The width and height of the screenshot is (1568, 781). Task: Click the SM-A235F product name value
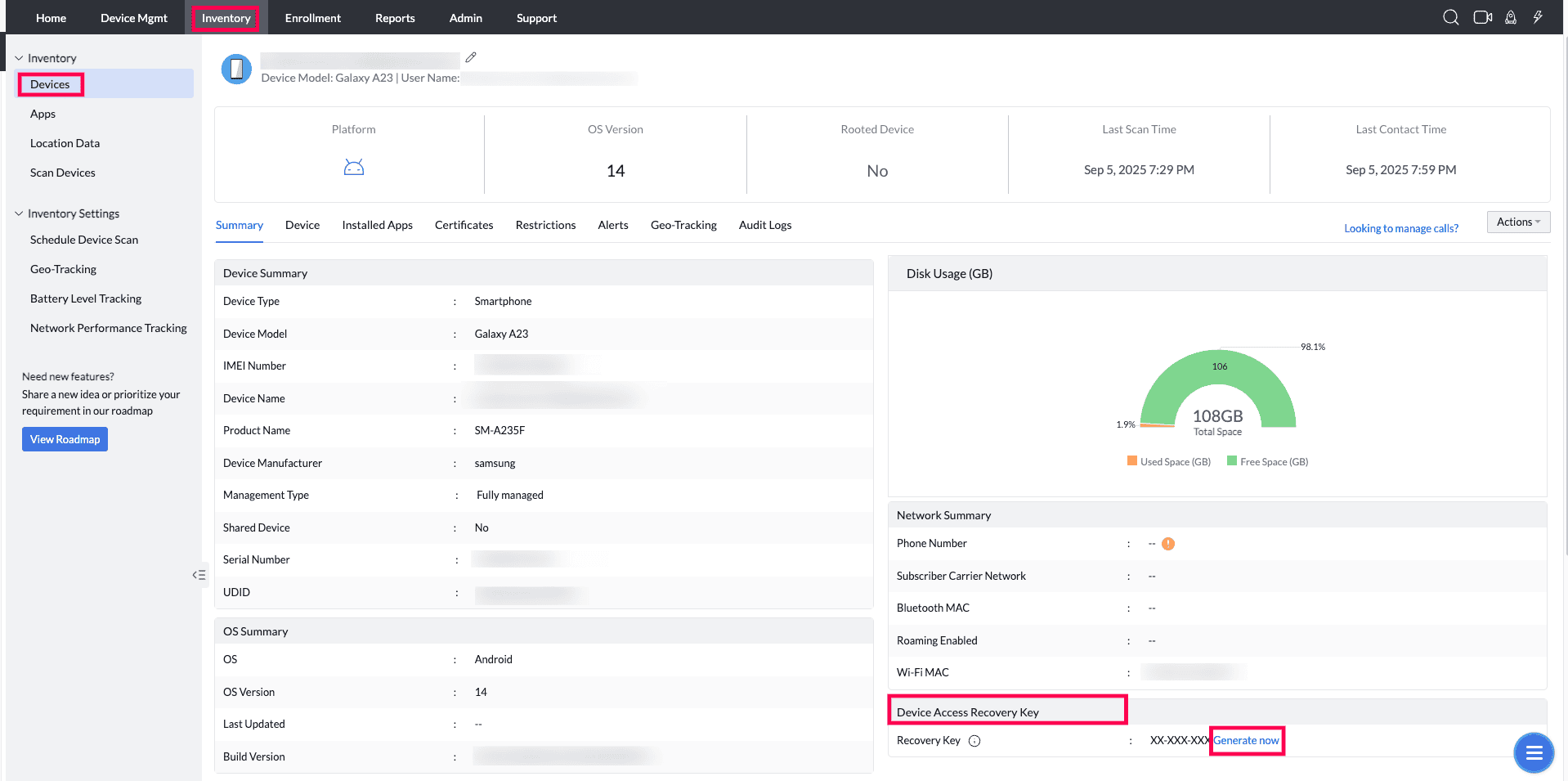[500, 431]
